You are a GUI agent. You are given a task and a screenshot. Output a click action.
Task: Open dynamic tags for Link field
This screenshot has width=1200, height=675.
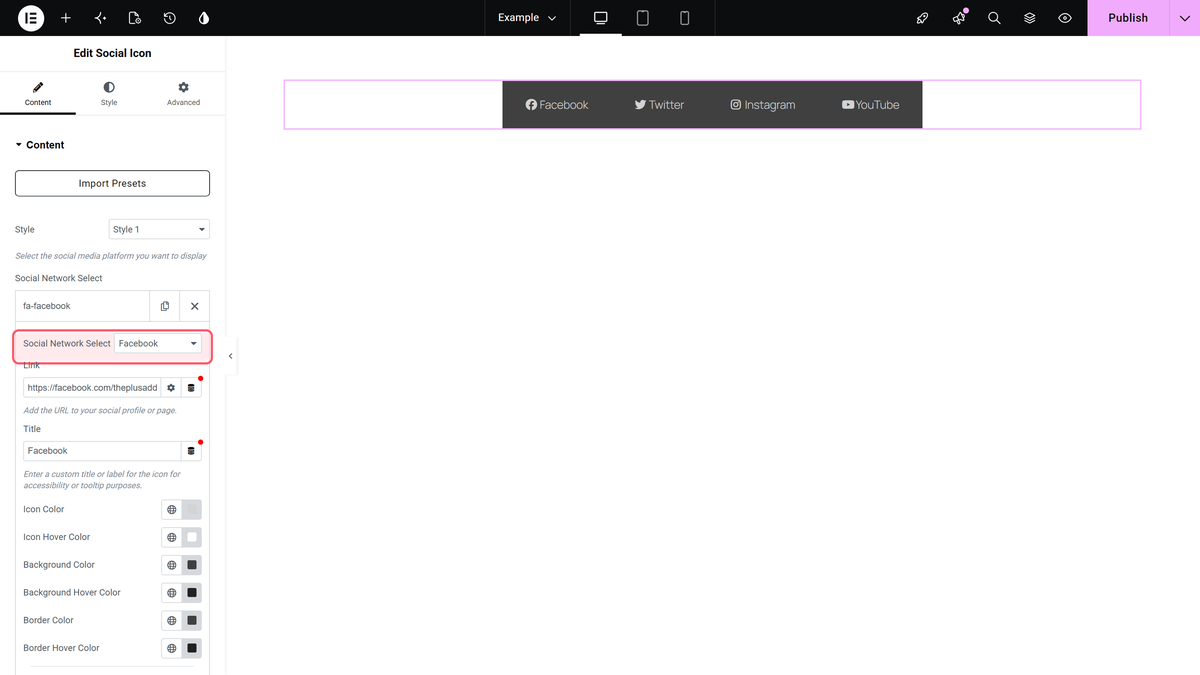(191, 387)
